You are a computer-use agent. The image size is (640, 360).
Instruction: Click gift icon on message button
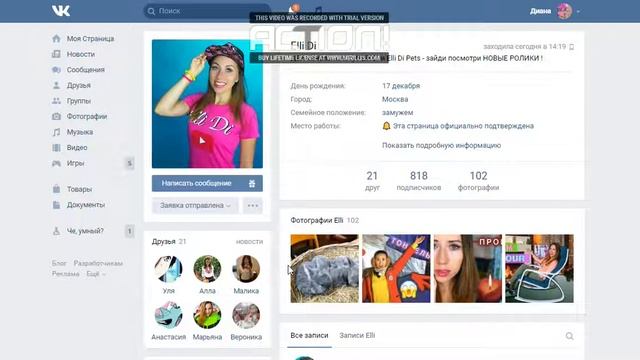point(252,184)
